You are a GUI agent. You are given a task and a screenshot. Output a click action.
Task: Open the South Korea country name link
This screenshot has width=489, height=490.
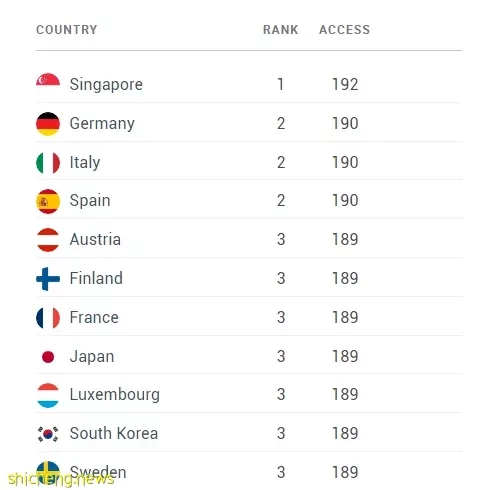[x=114, y=433]
